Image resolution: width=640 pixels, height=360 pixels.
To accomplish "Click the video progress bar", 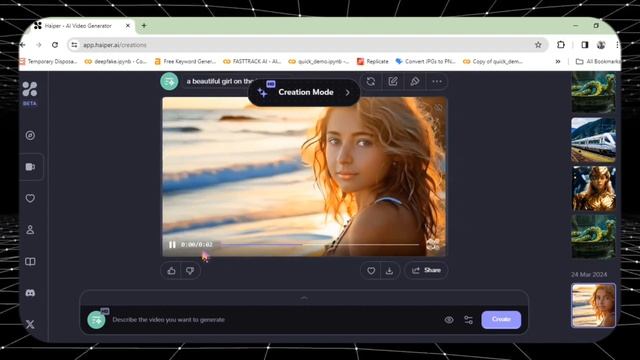I will pos(320,245).
